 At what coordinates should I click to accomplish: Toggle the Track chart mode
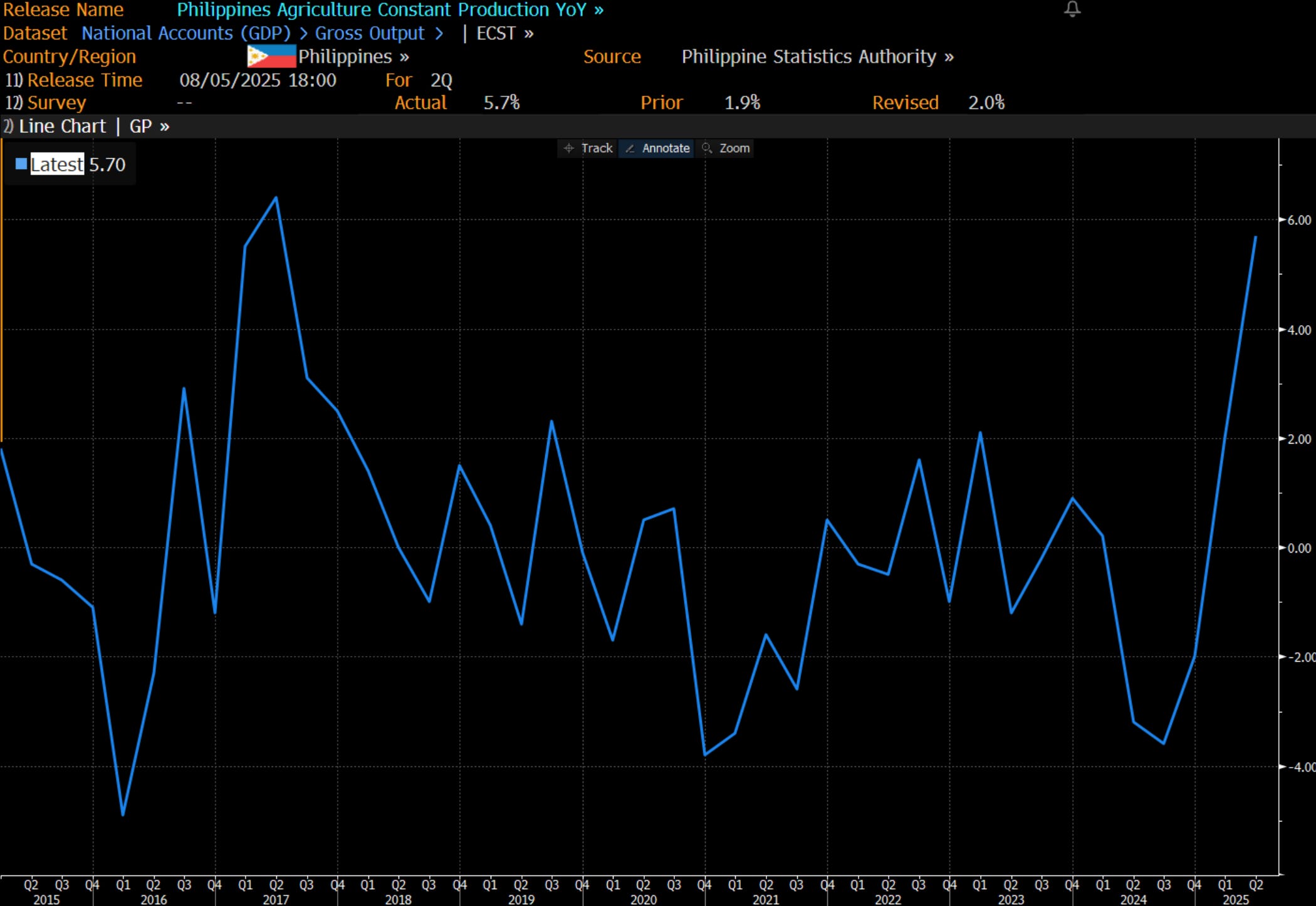(x=596, y=148)
